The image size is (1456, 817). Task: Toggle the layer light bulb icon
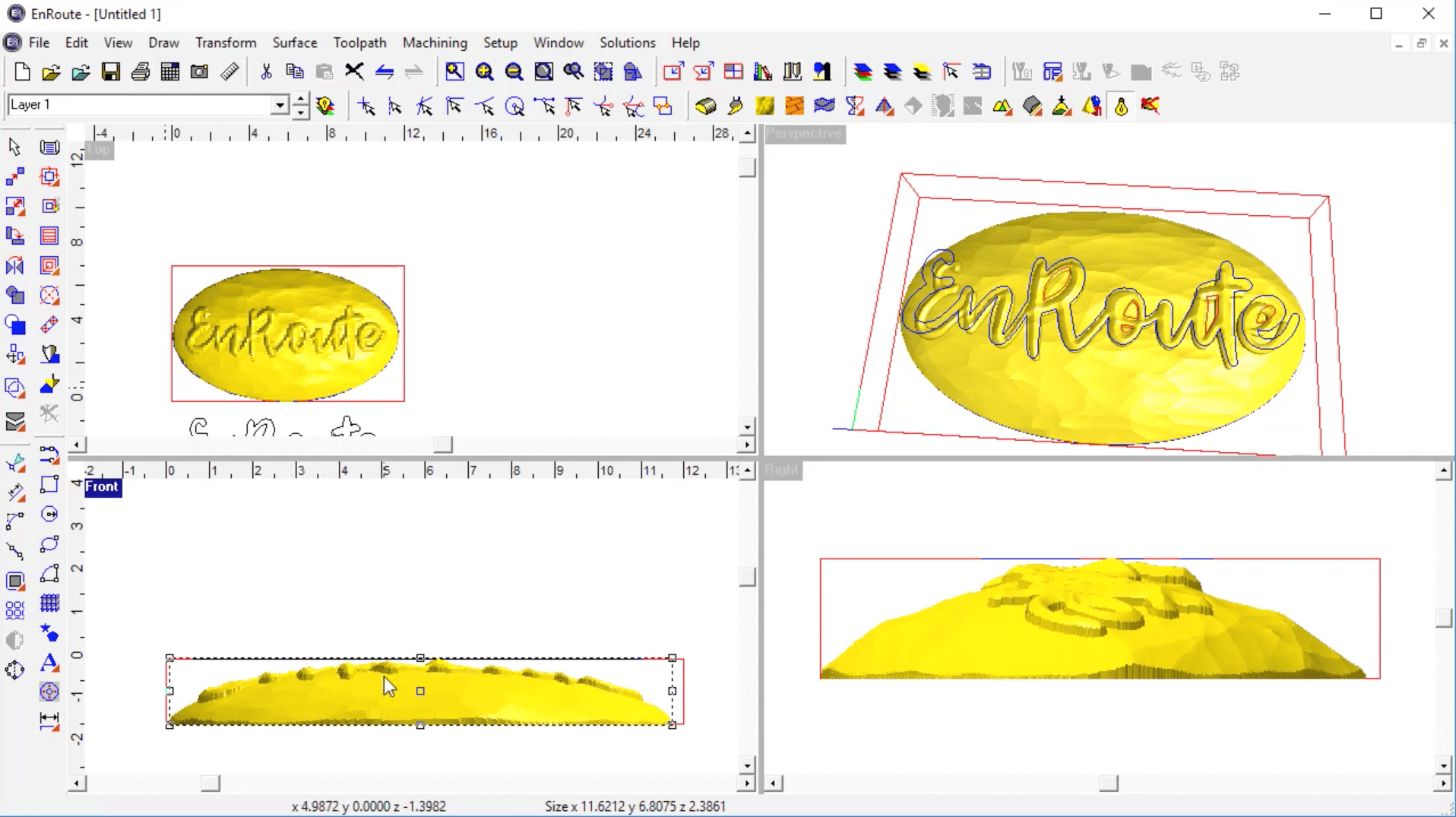326,106
